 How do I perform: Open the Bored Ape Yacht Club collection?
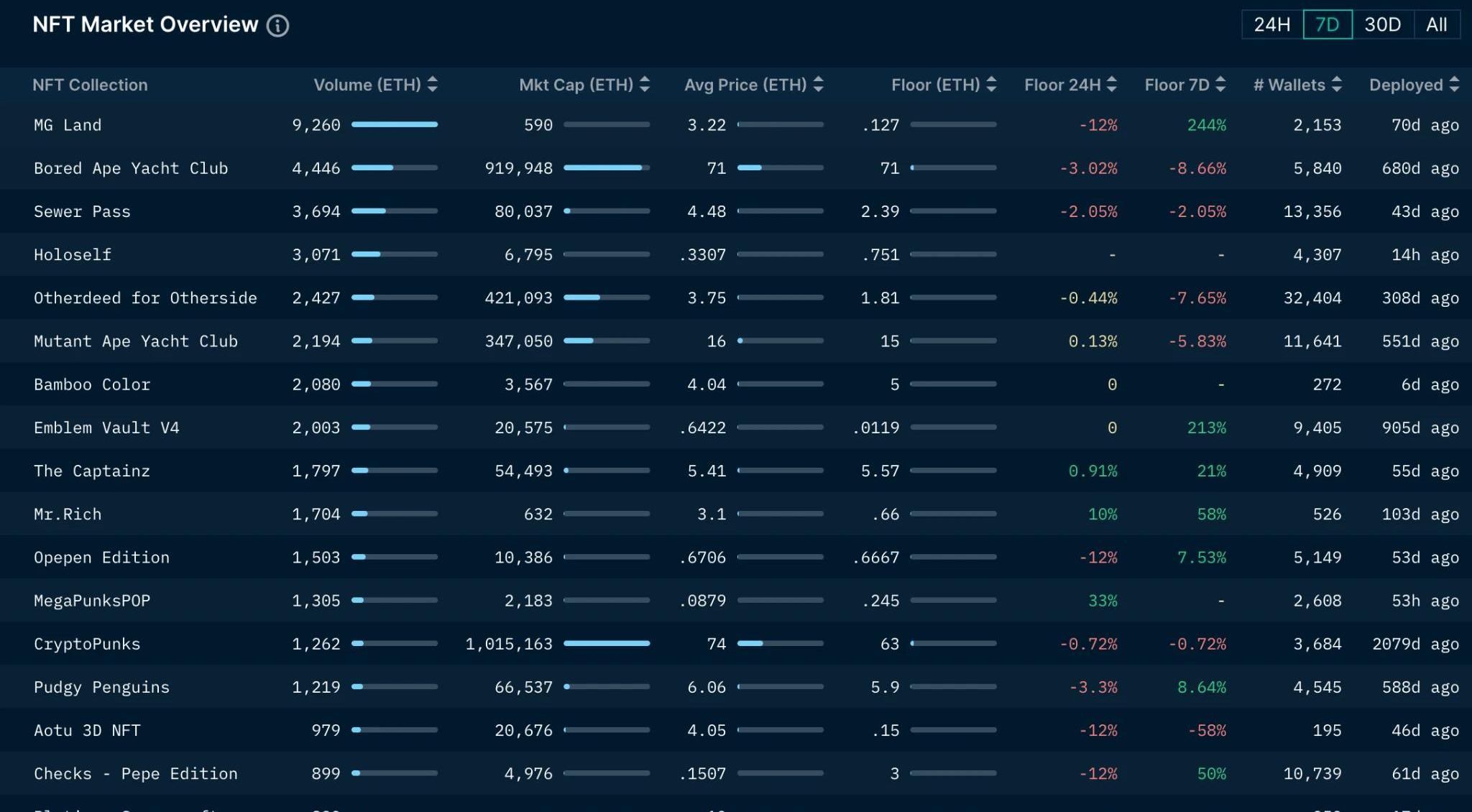tap(131, 168)
